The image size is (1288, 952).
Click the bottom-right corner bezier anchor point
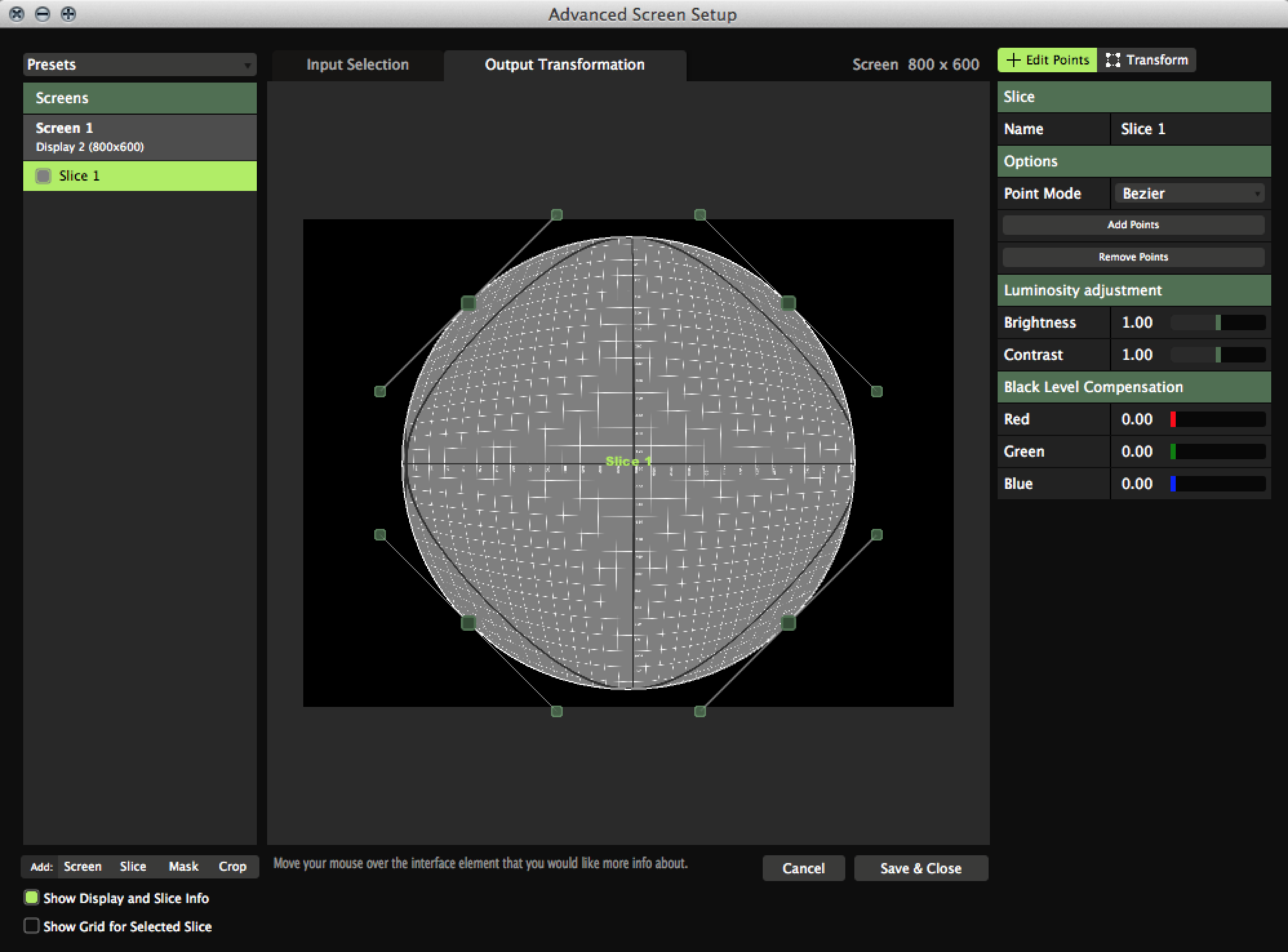pos(789,622)
